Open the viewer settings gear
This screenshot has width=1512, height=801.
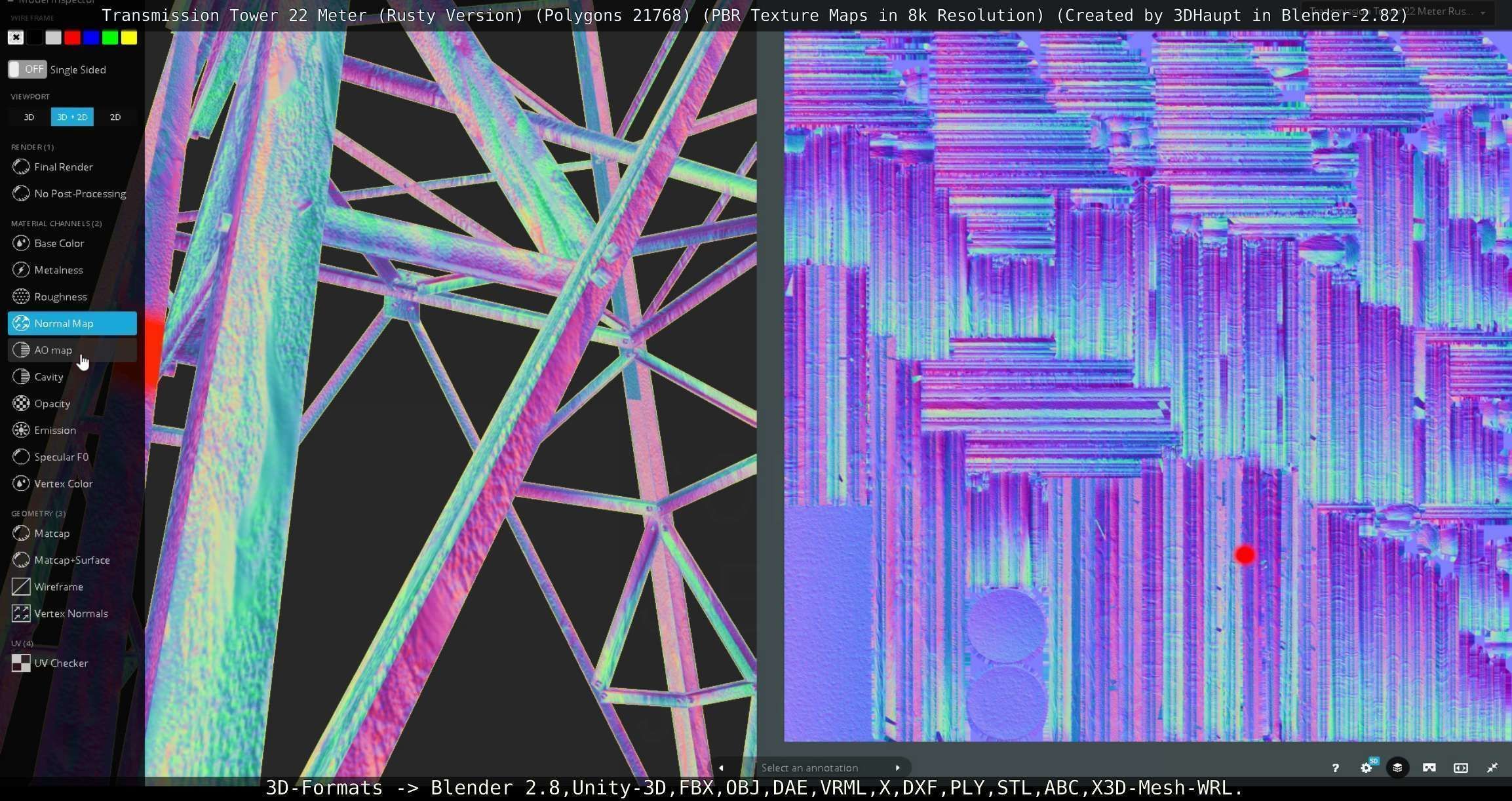click(x=1367, y=768)
